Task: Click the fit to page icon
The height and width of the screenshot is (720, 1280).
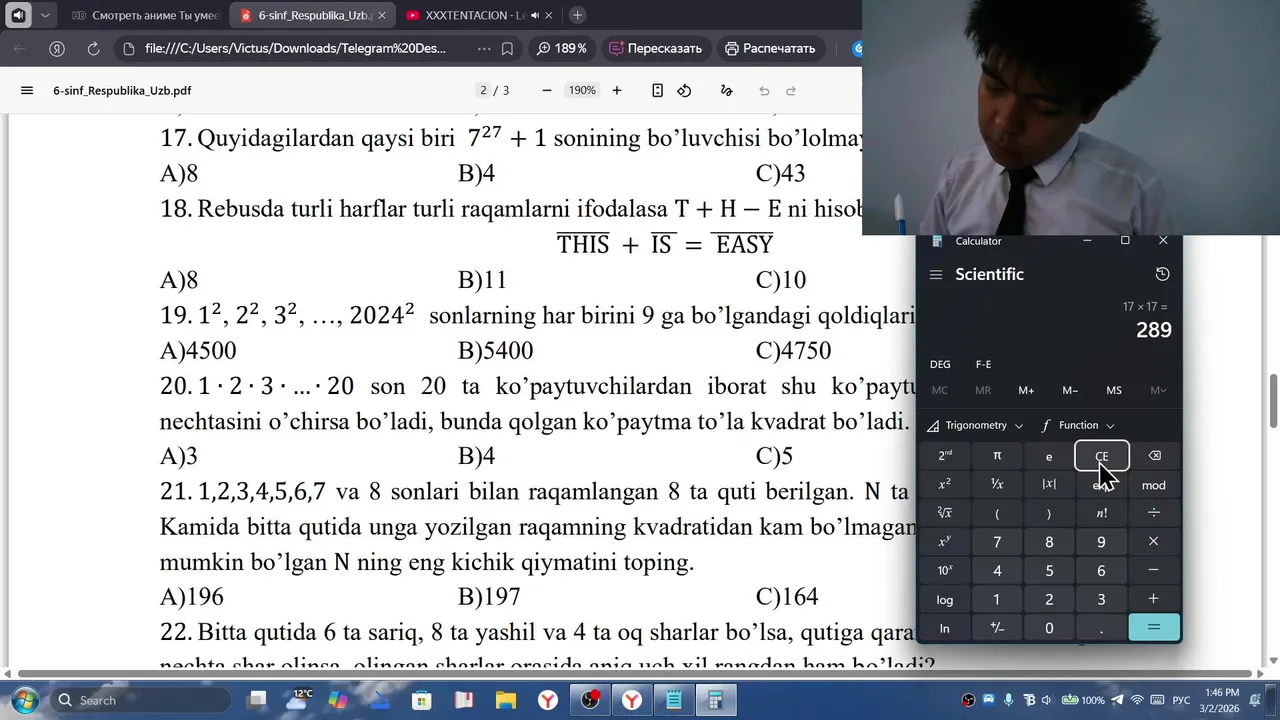Action: point(657,90)
